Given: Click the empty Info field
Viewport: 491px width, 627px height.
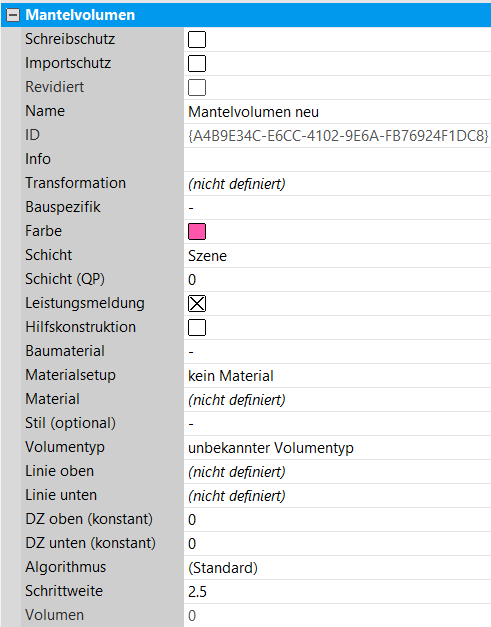Looking at the screenshot, I should coord(337,160).
